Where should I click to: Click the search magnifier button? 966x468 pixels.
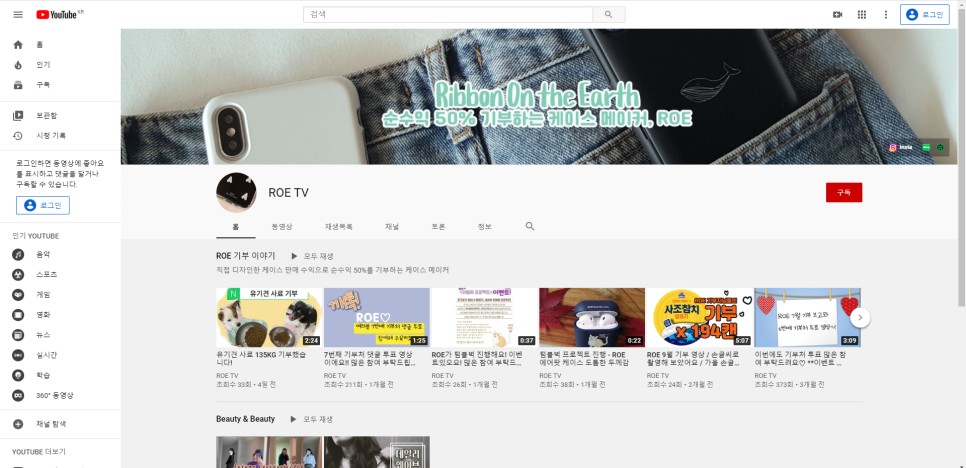609,14
